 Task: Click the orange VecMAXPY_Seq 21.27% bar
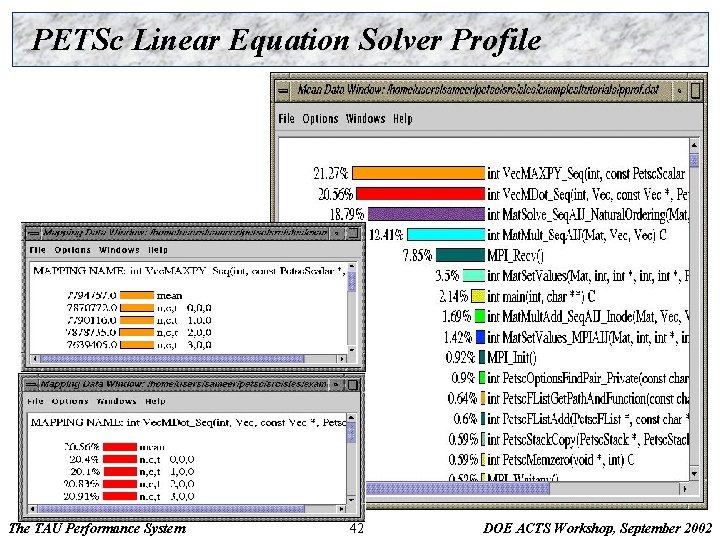tap(418, 173)
